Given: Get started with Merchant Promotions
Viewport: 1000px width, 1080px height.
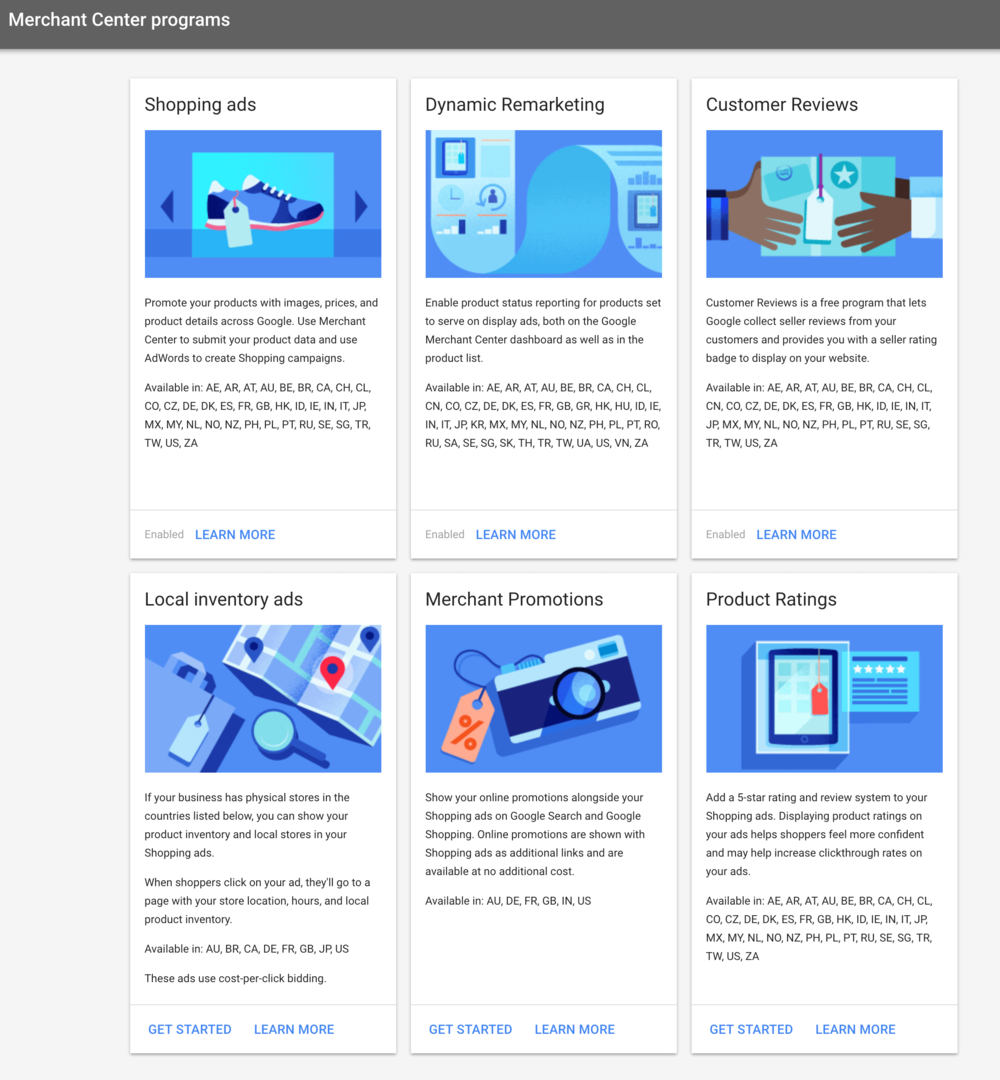Looking at the screenshot, I should pos(470,1029).
